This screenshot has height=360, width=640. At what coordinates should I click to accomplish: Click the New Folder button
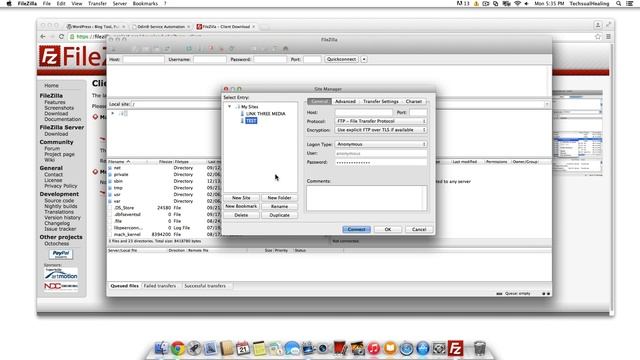pyautogui.click(x=279, y=198)
